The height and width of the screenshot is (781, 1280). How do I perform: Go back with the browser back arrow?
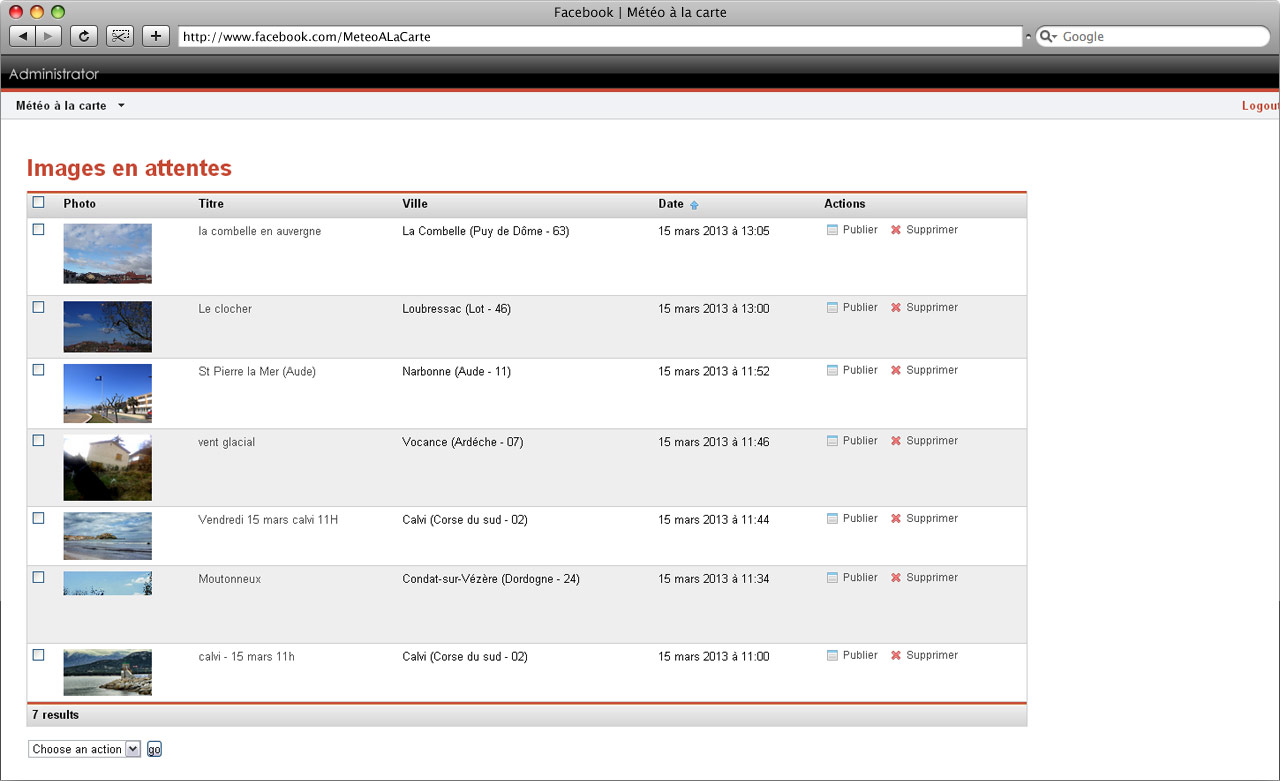(x=23, y=37)
